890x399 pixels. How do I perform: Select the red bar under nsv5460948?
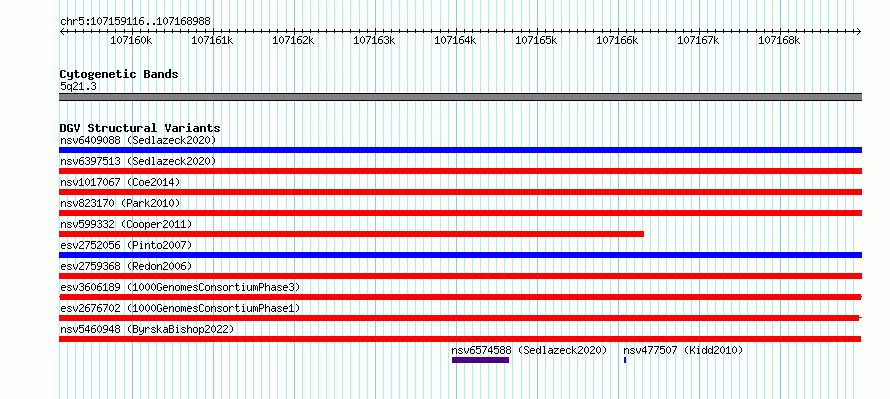[x=460, y=339]
